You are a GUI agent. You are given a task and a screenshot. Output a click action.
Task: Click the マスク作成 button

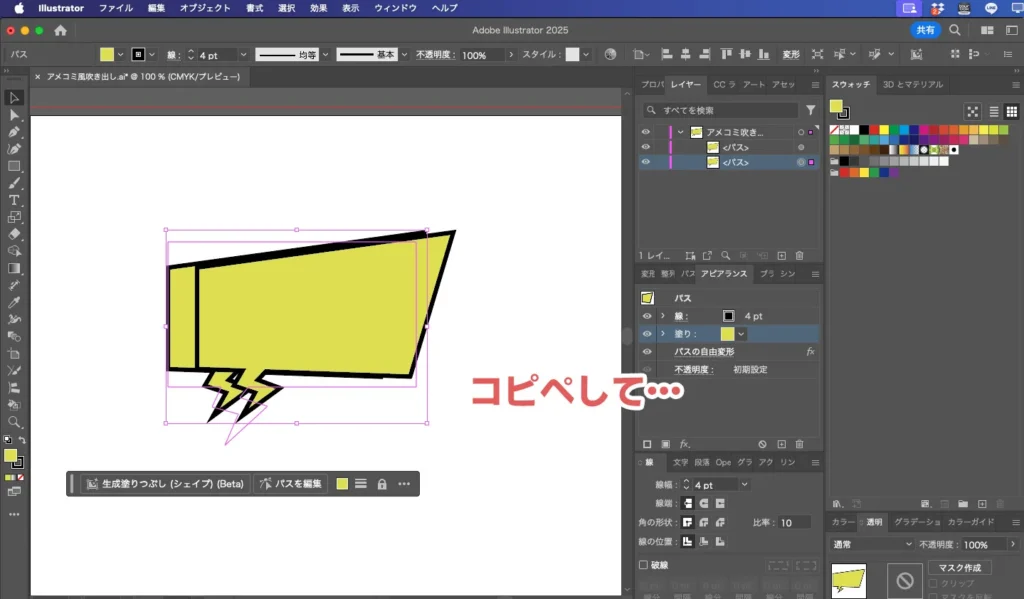959,568
